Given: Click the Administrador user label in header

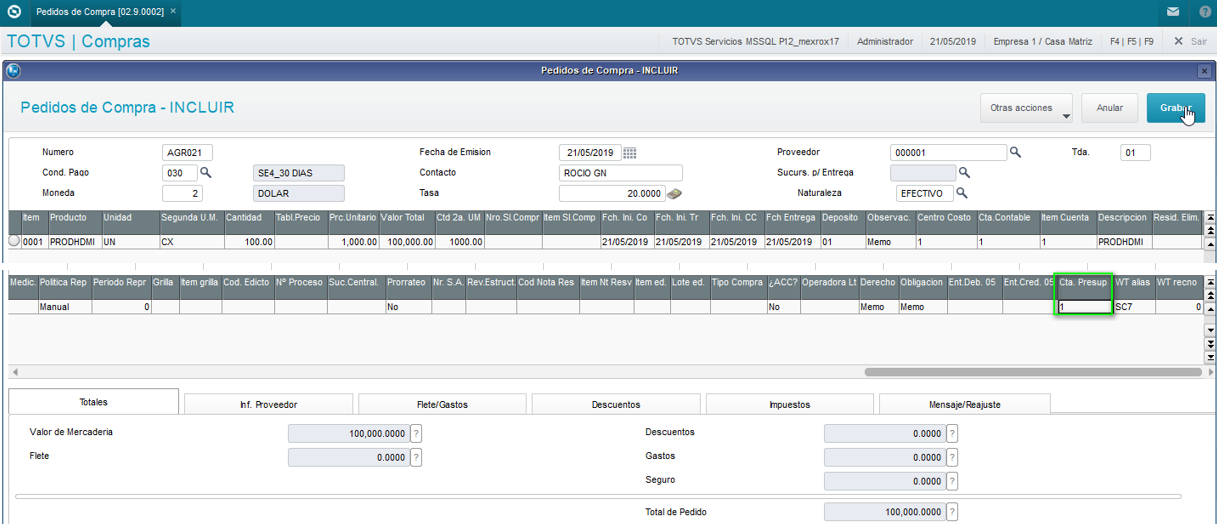Looking at the screenshot, I should 886,41.
